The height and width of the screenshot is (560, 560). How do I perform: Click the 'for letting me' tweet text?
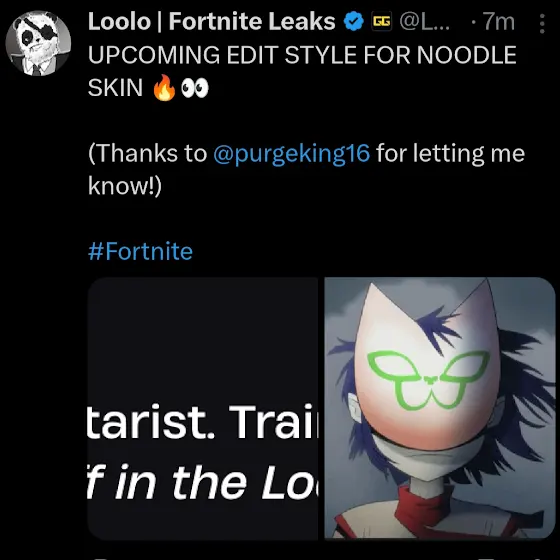pos(451,154)
